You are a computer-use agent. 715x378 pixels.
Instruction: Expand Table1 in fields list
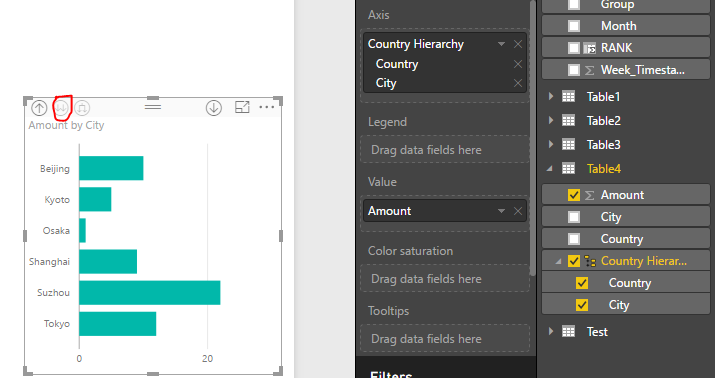(x=551, y=96)
